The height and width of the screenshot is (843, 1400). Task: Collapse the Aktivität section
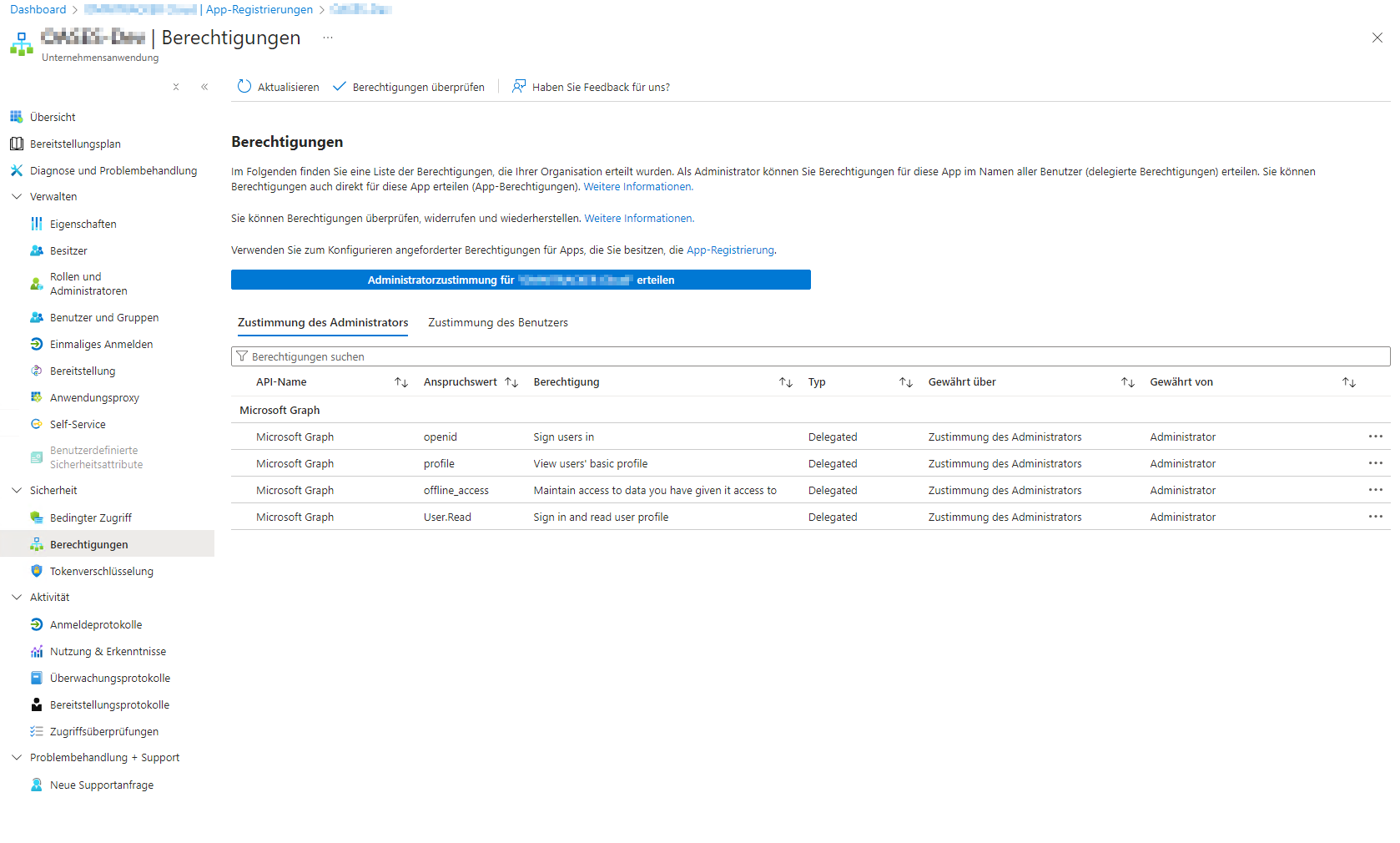[x=17, y=598]
